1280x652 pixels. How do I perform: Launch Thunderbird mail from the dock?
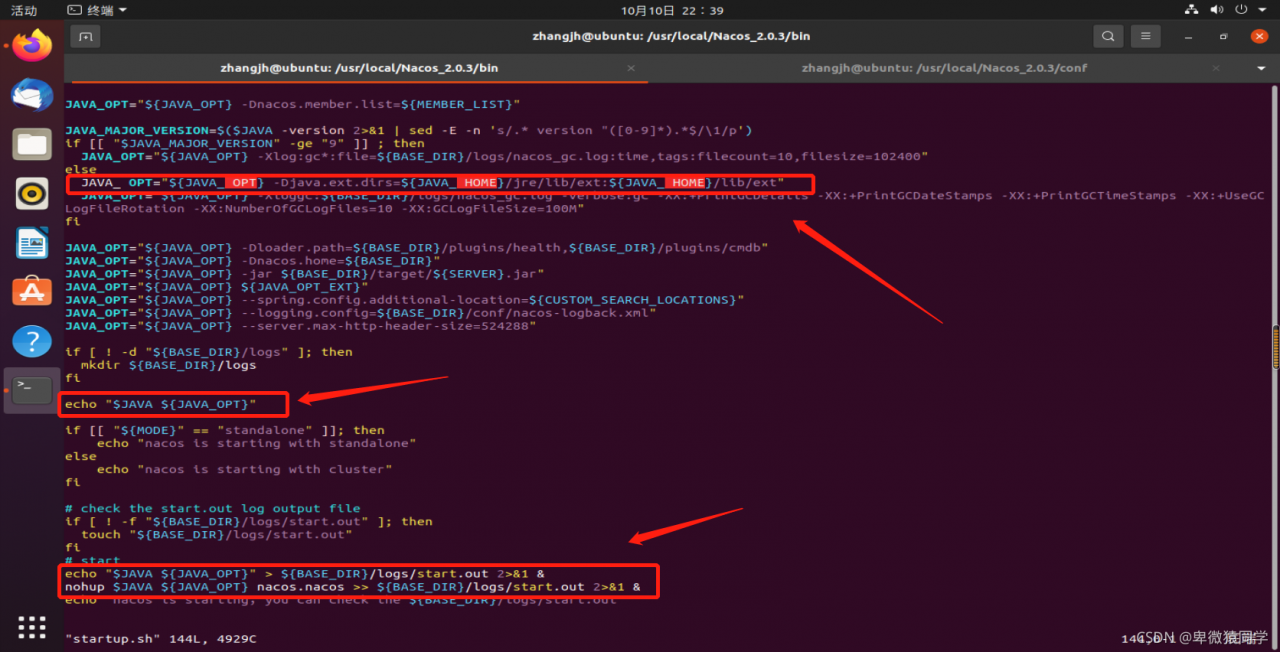(32, 95)
